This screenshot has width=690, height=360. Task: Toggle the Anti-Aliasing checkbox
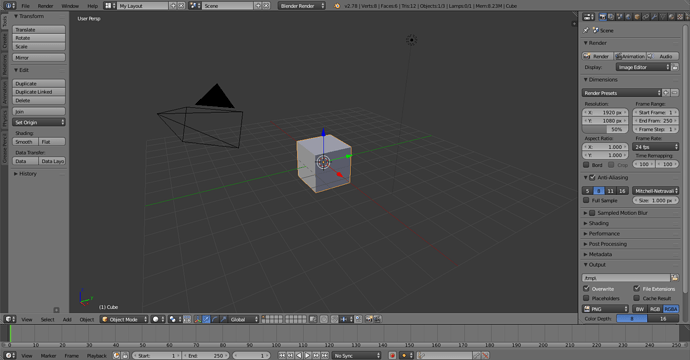tap(592, 177)
